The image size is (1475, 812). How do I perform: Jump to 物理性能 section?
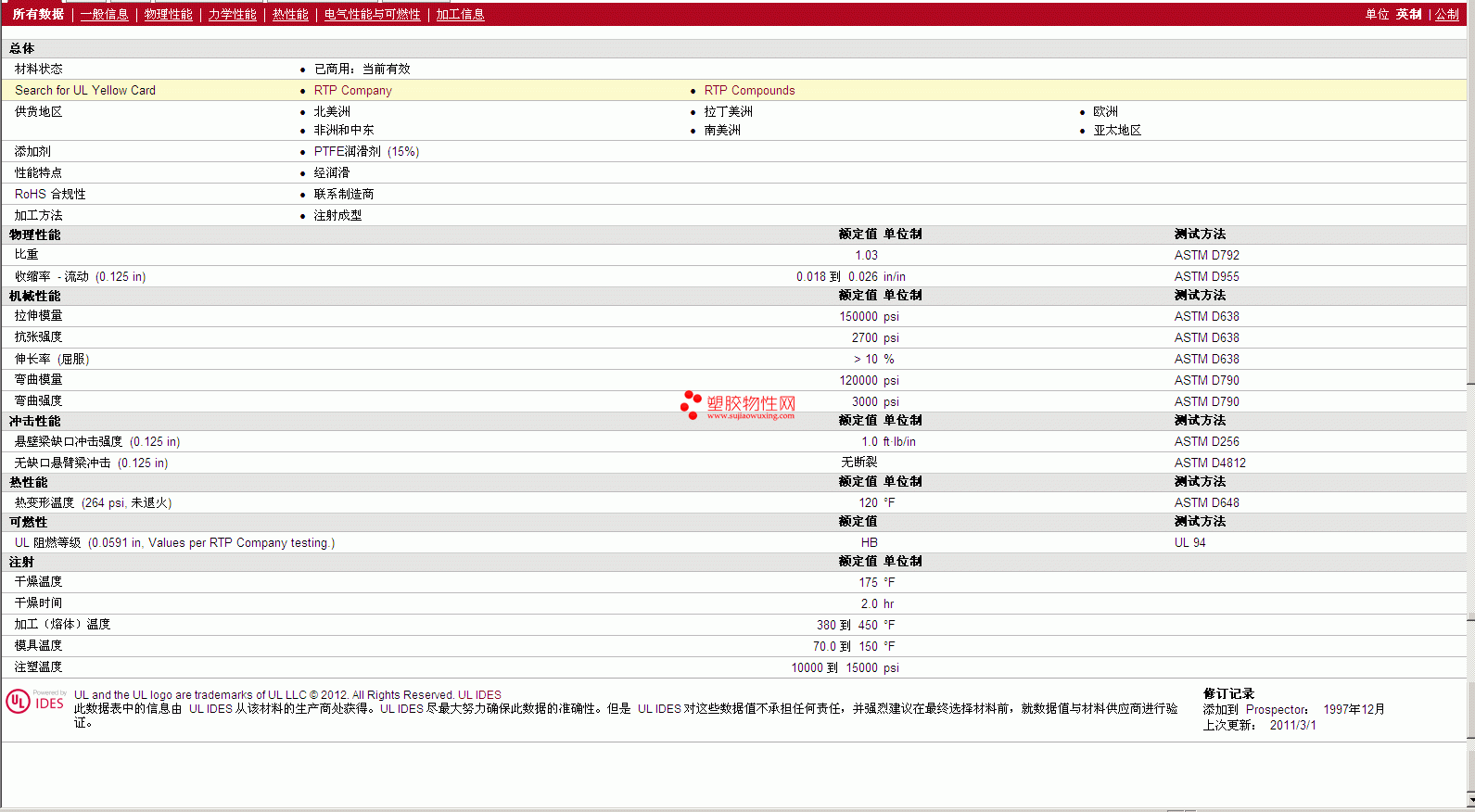coord(168,15)
